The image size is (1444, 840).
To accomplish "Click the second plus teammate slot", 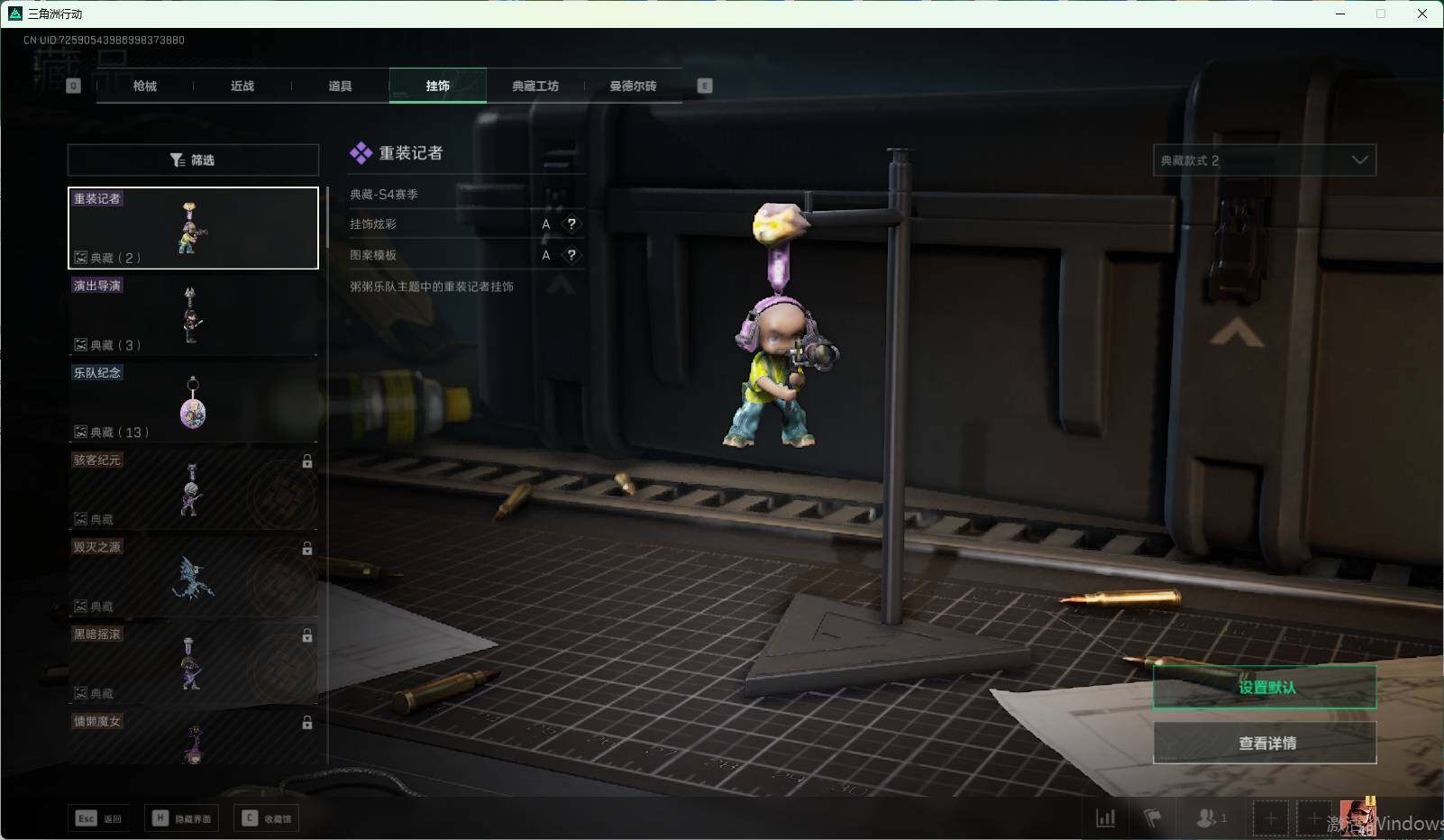I will pos(1313,818).
